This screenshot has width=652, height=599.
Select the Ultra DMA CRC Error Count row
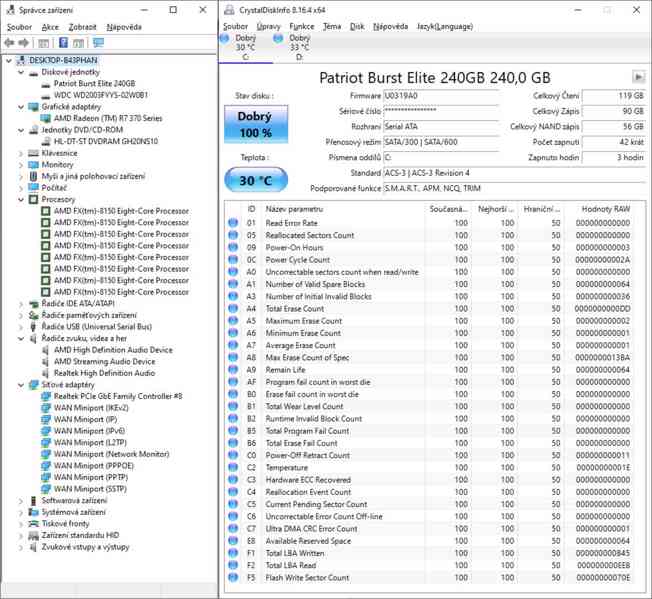pos(430,529)
